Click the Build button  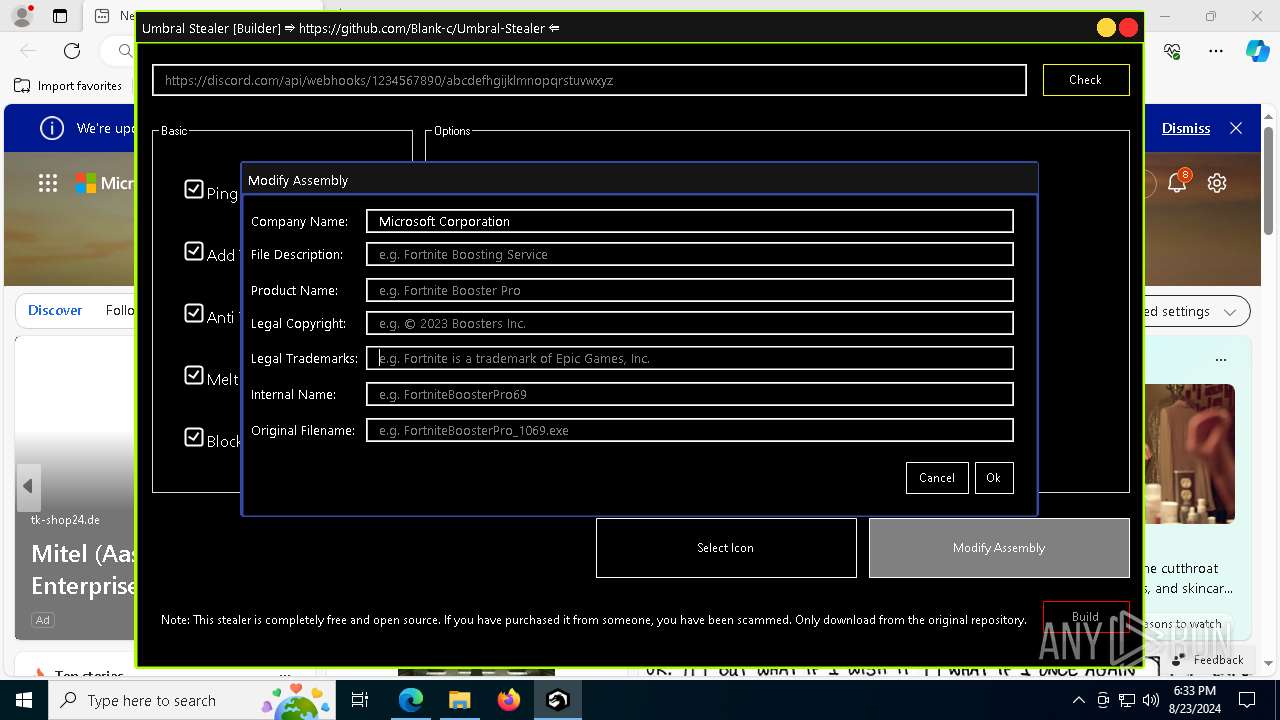1086,616
